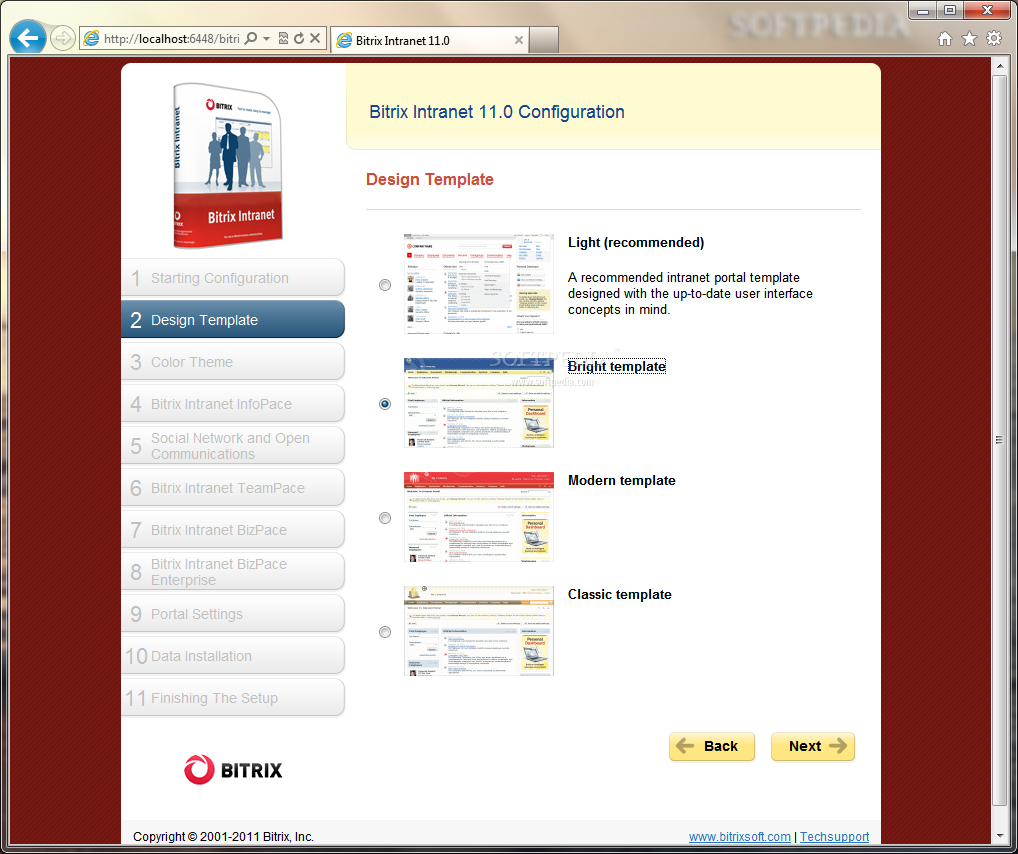Click the Bitrix Intranet product box image
1018x854 pixels.
[228, 166]
